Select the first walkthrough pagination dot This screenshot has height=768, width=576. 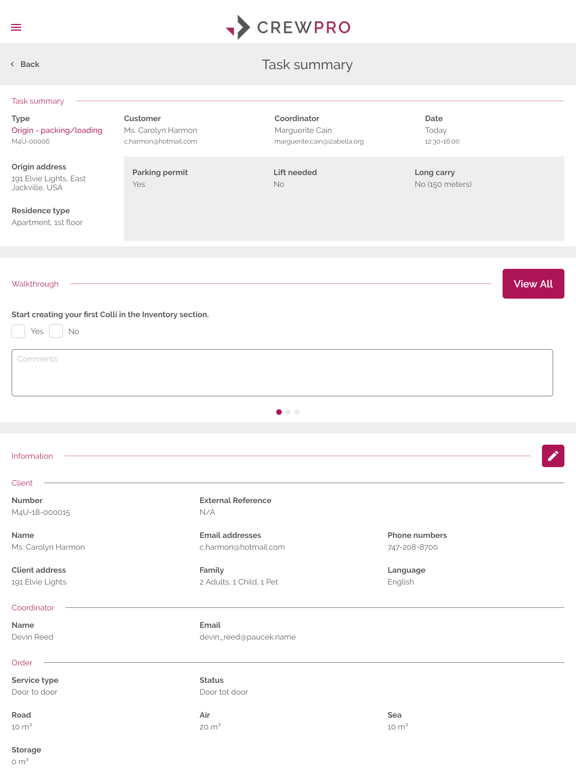coord(279,412)
